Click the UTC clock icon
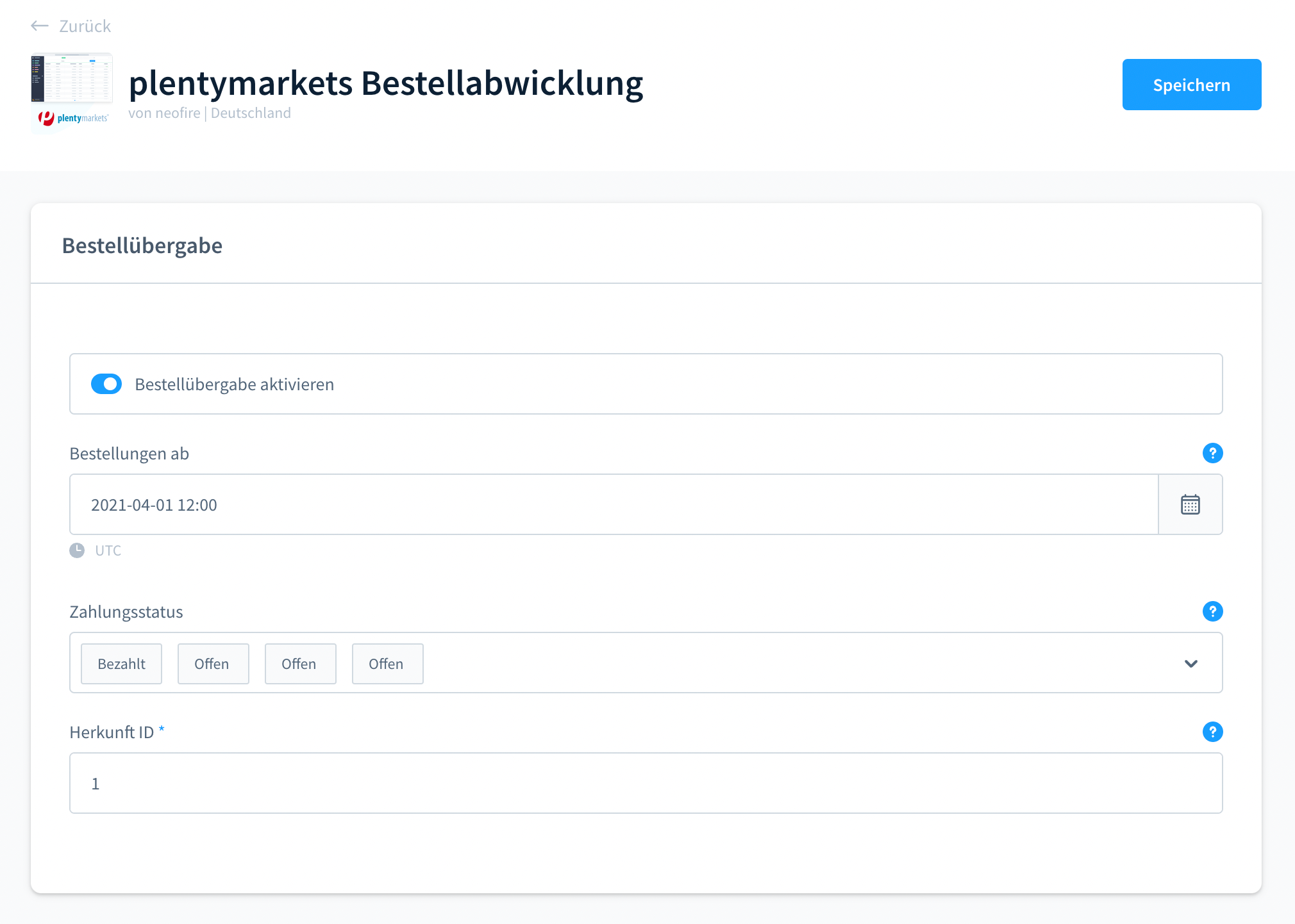Screen dimensions: 1295x924 click(77, 550)
